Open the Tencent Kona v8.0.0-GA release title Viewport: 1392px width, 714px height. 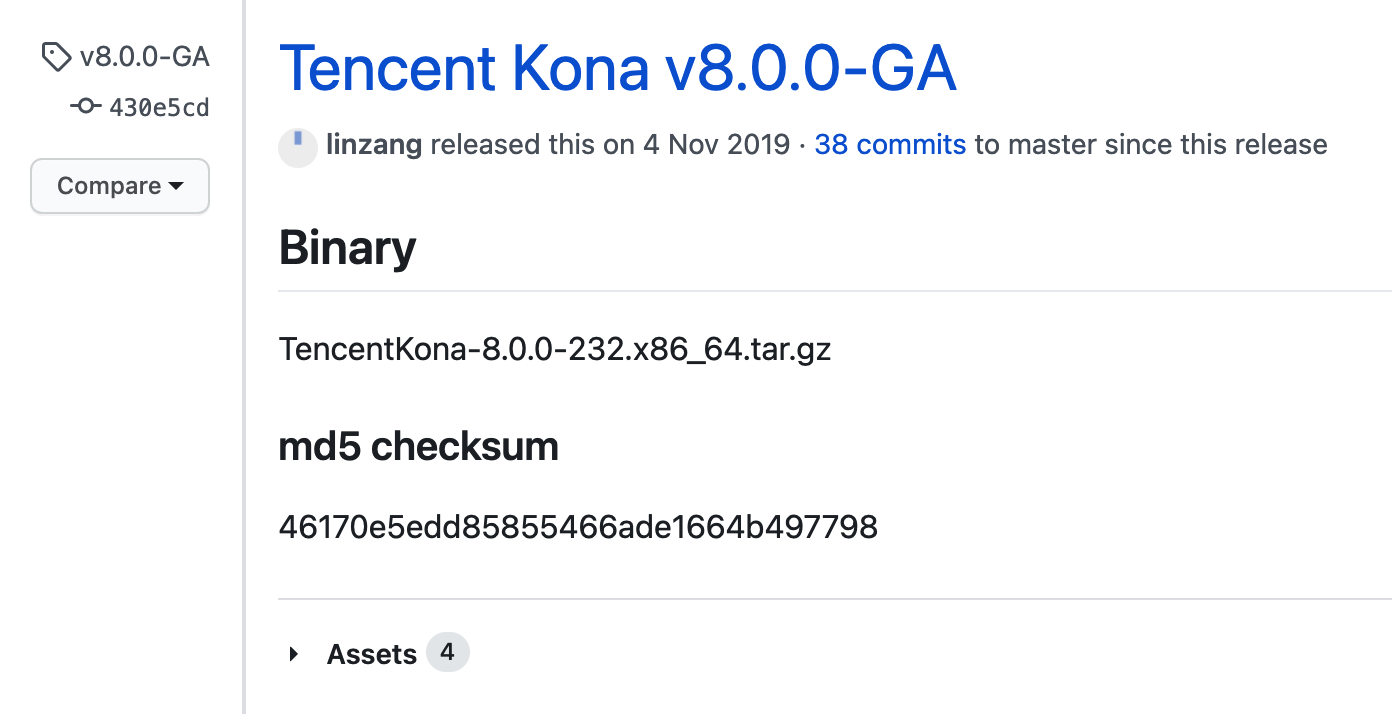point(618,68)
